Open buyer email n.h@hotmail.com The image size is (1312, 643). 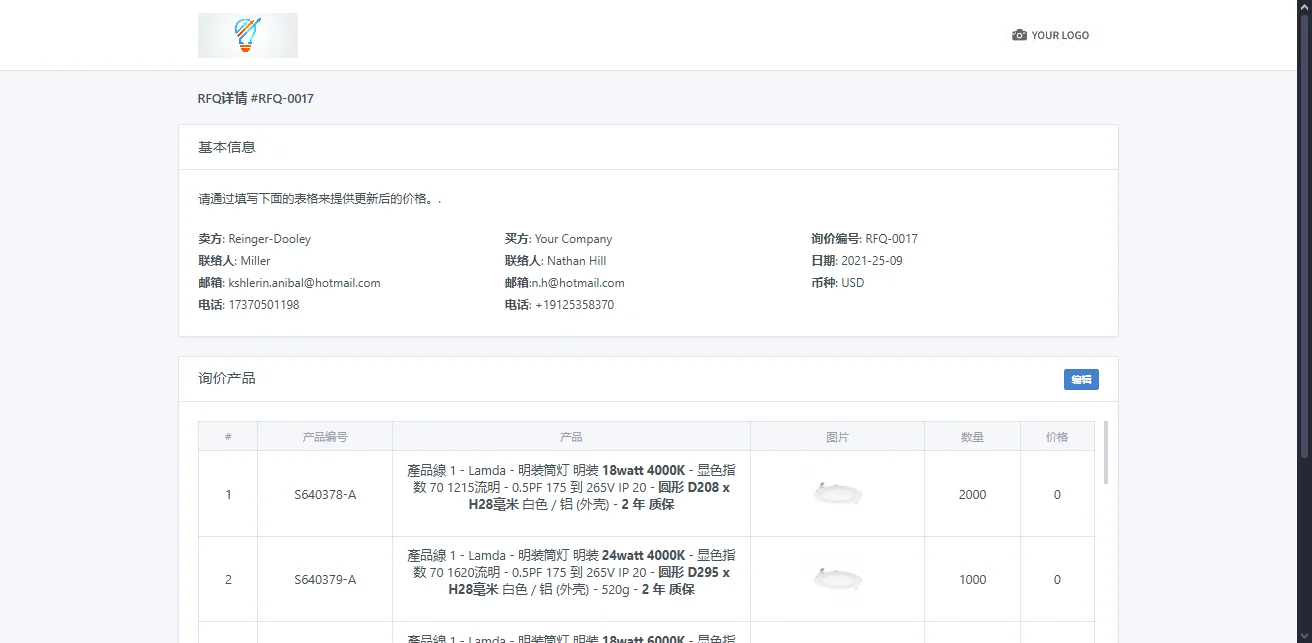point(578,282)
